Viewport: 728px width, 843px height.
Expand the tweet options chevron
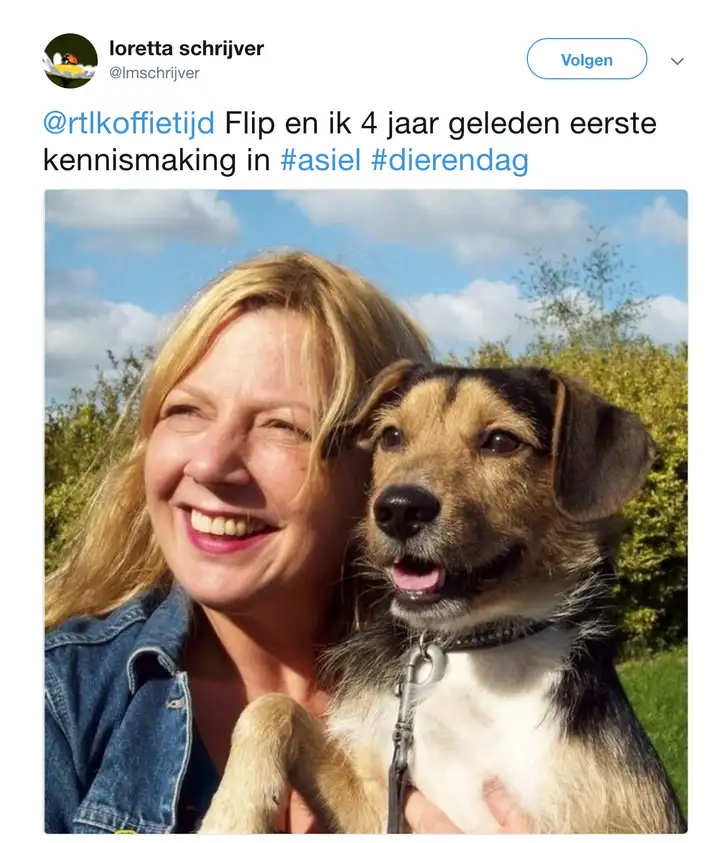coord(677,61)
